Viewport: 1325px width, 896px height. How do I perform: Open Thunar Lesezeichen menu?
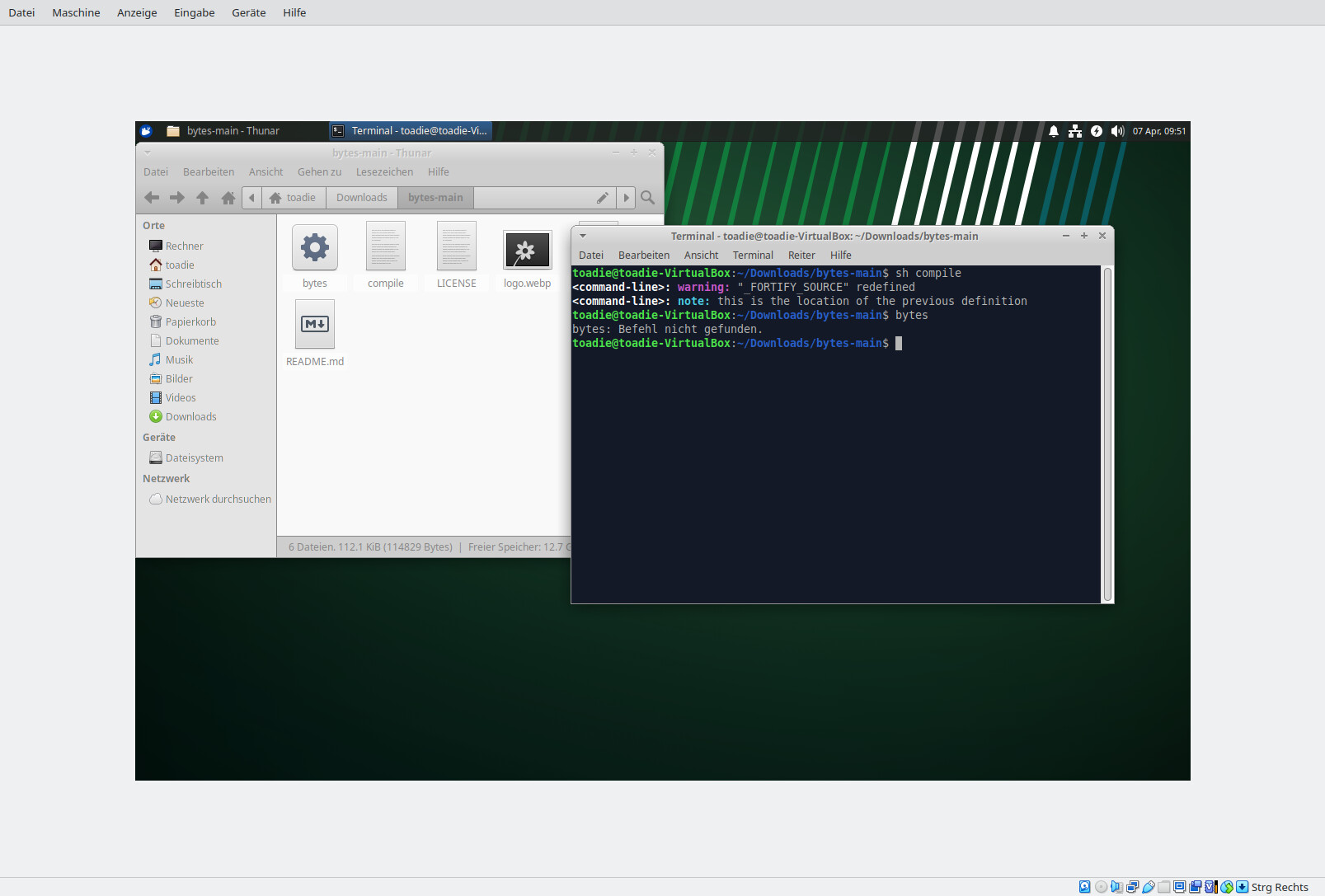[x=384, y=171]
